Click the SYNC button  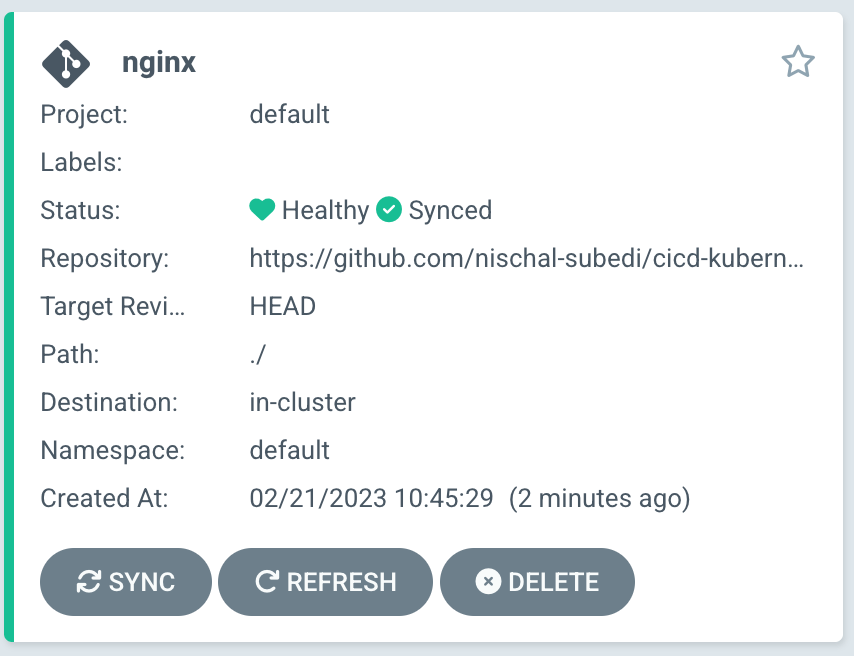(125, 581)
